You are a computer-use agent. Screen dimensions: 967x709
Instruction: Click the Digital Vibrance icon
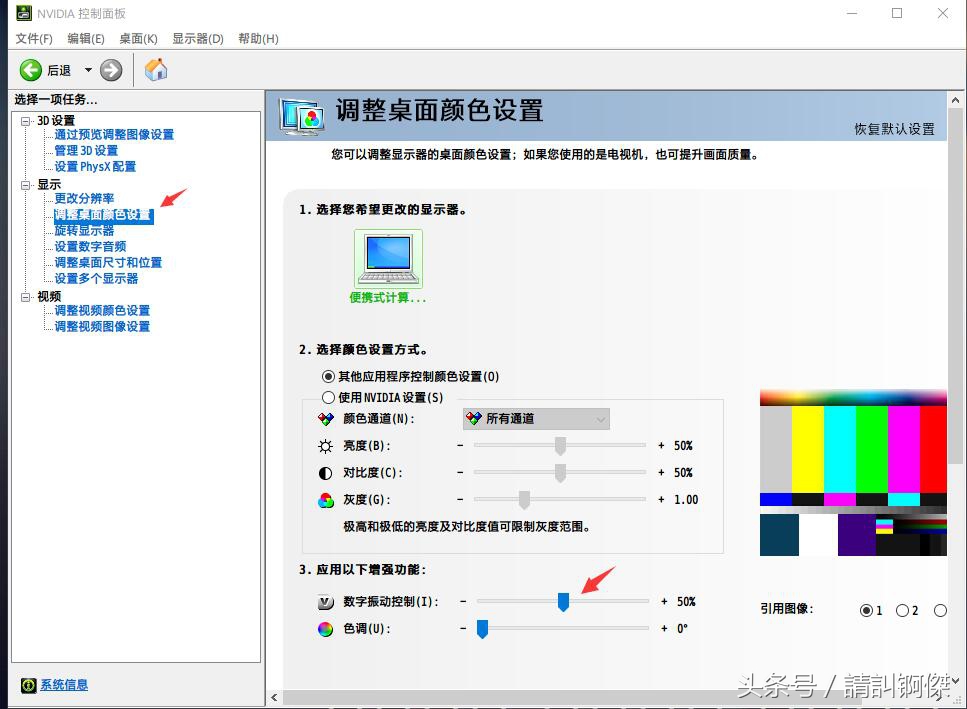click(325, 602)
